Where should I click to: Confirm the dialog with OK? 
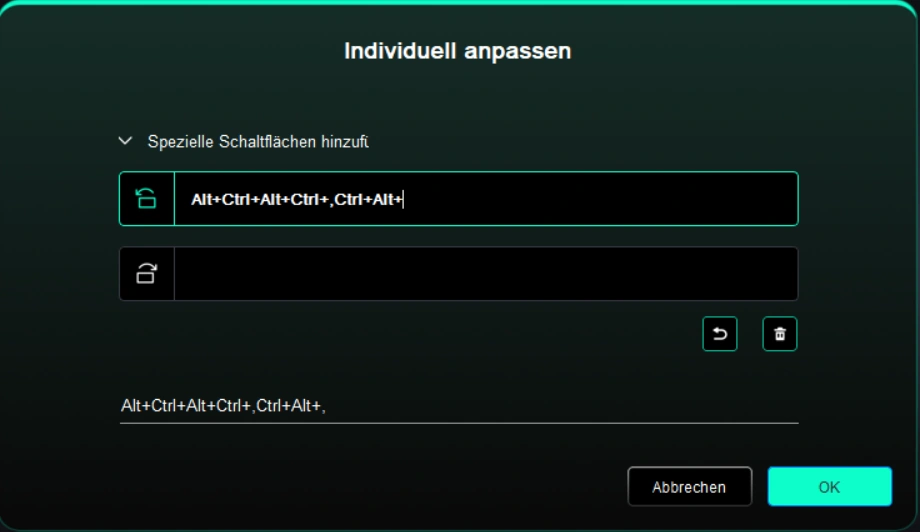pos(829,486)
